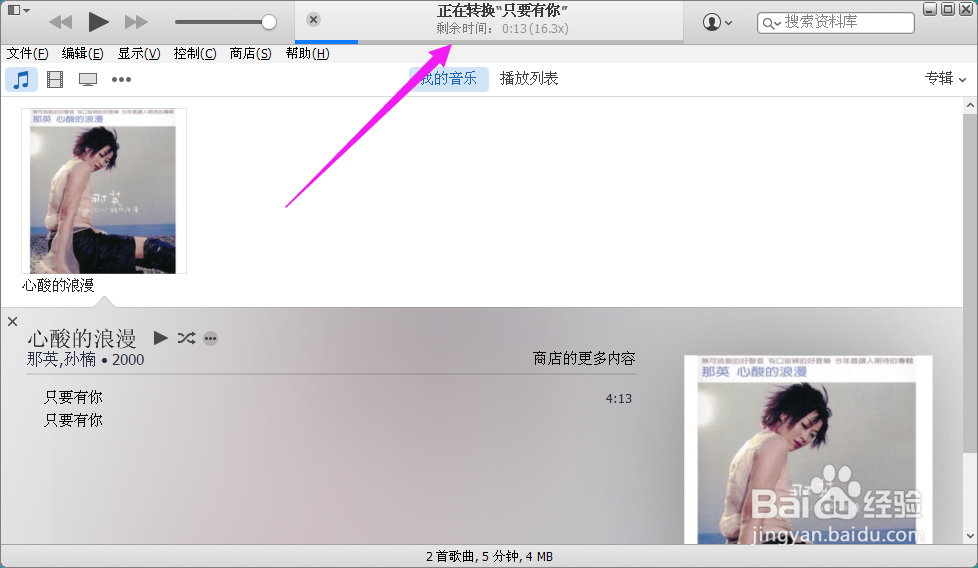Play the 心酸的浪漫 album
978x568 pixels.
point(160,338)
